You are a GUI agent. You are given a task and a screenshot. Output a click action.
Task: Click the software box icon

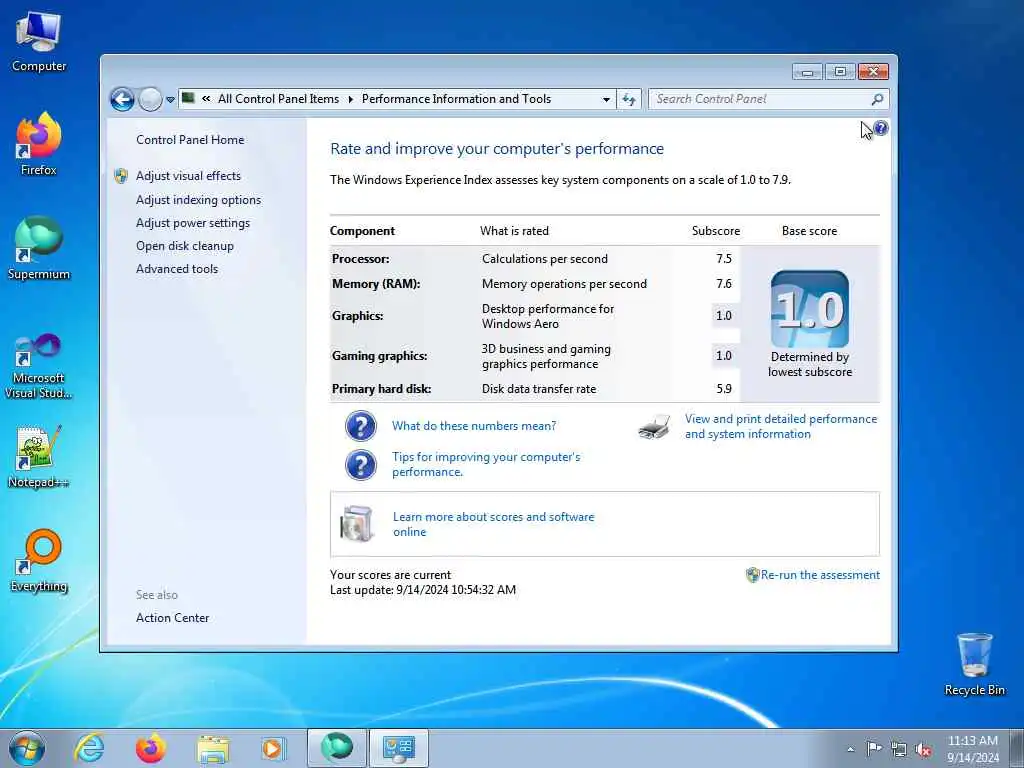pos(357,524)
